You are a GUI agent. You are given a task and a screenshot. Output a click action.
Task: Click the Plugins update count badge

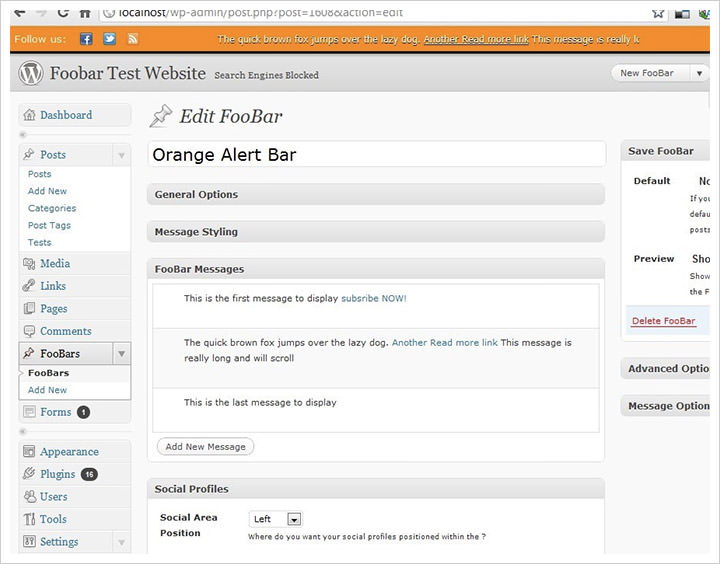[89, 474]
